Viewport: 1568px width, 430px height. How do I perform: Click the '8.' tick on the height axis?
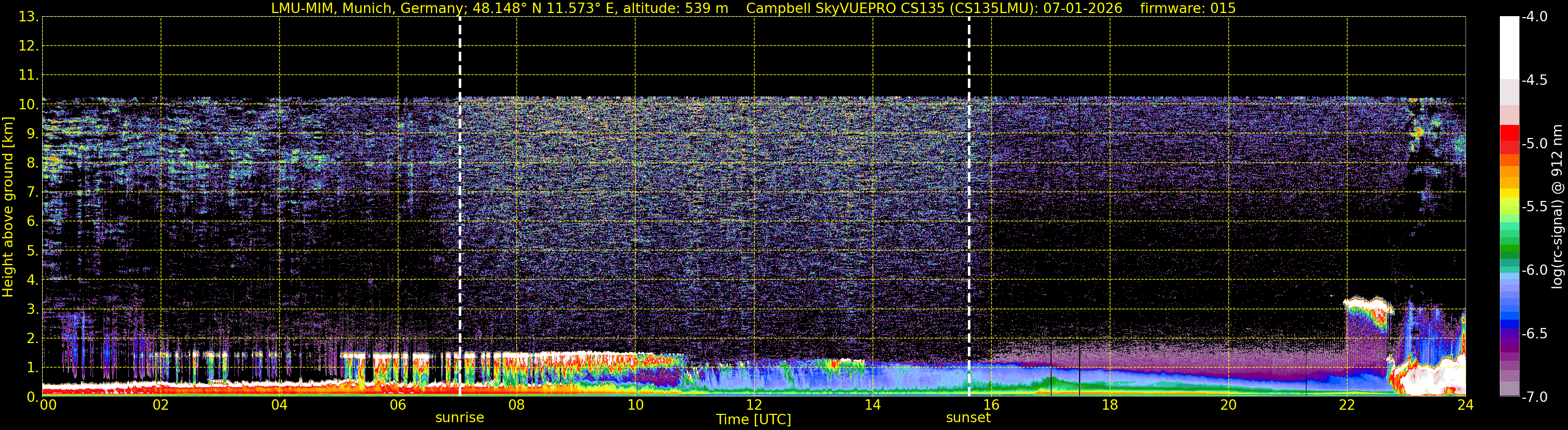[x=32, y=162]
